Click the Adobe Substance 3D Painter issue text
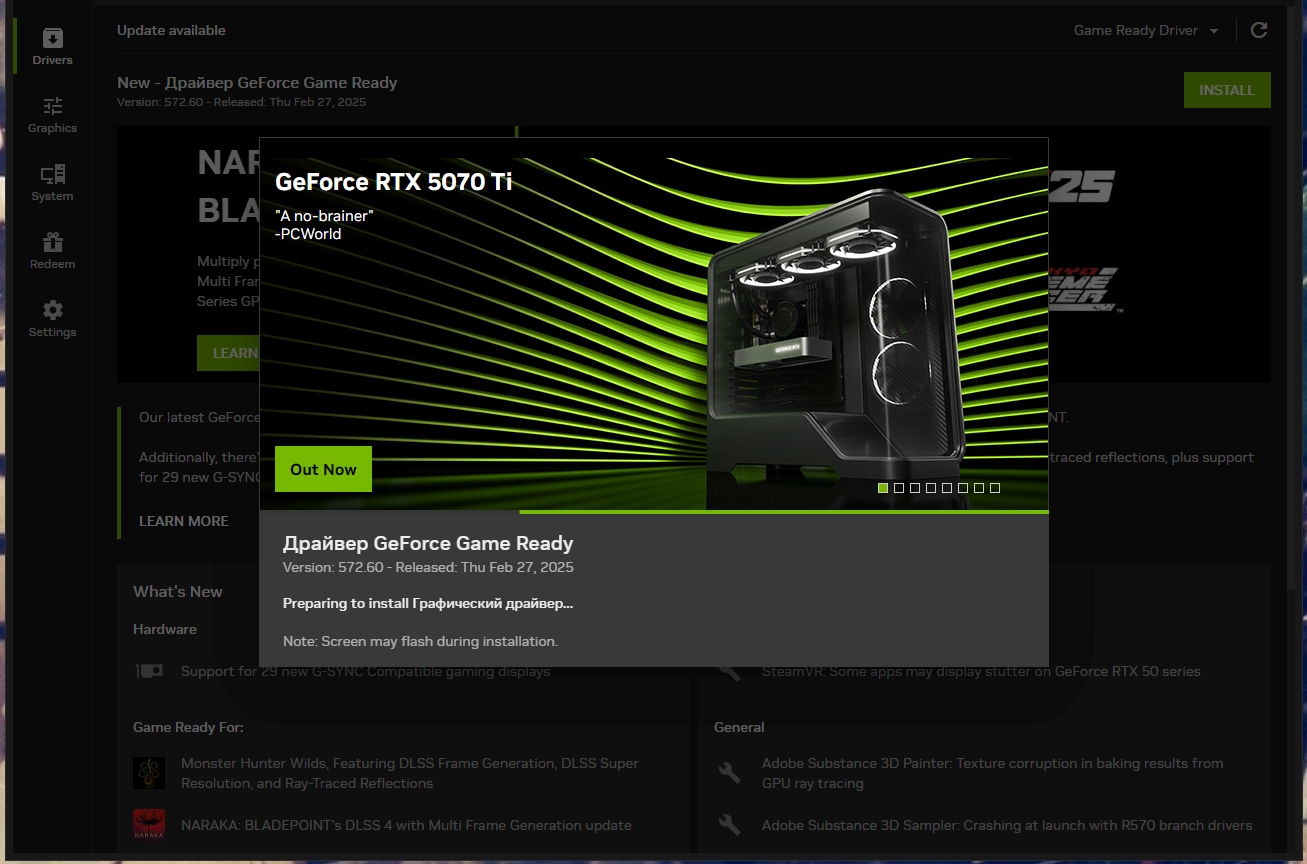 [993, 773]
